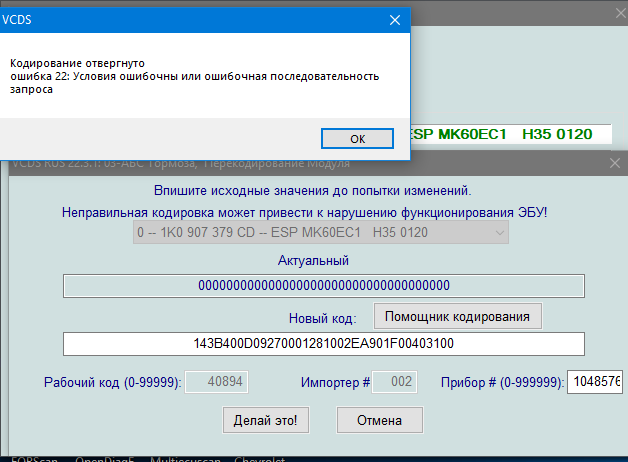Cancel recoding with Отмена button

tap(380, 420)
